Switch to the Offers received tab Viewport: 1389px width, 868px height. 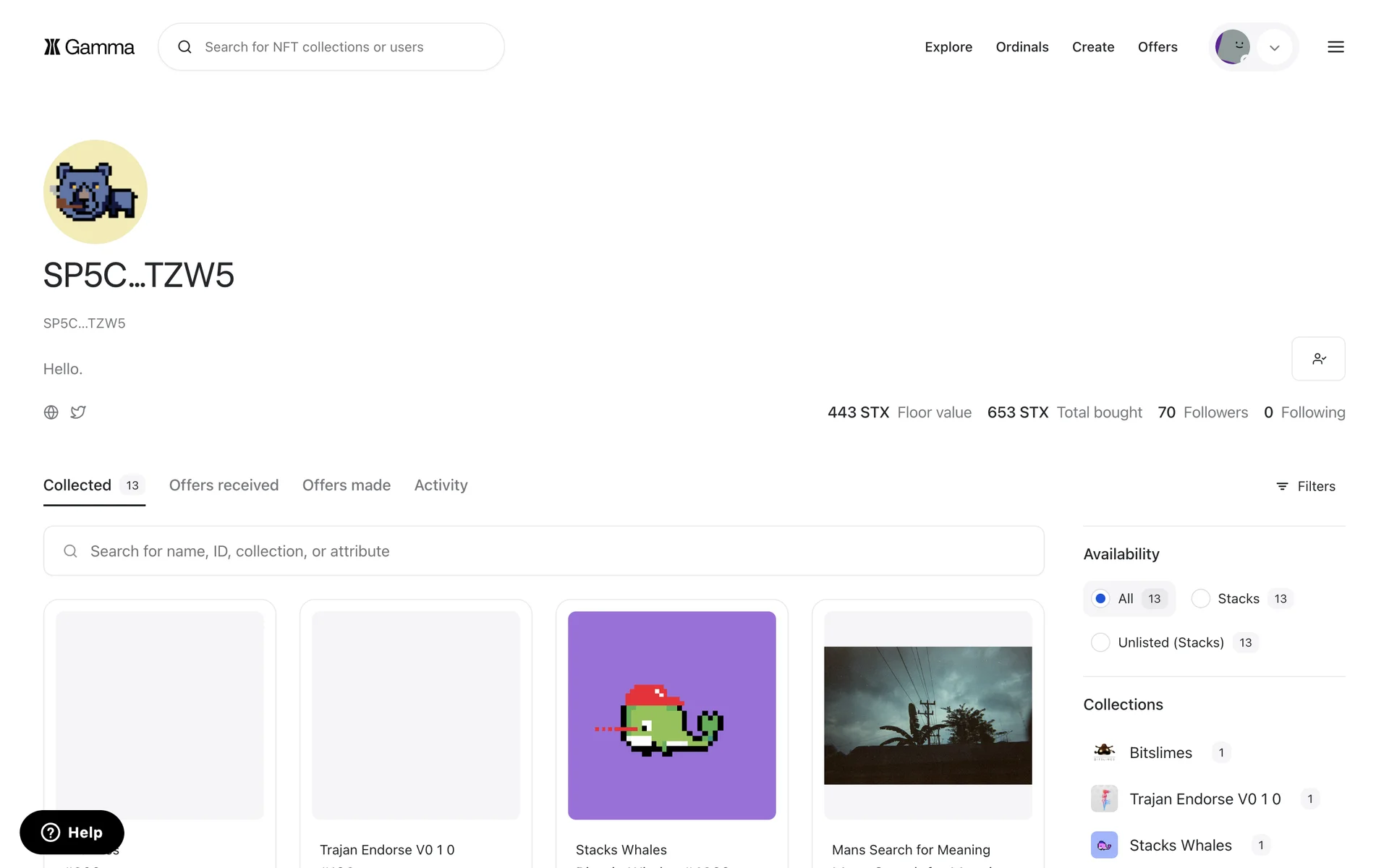pyautogui.click(x=224, y=485)
